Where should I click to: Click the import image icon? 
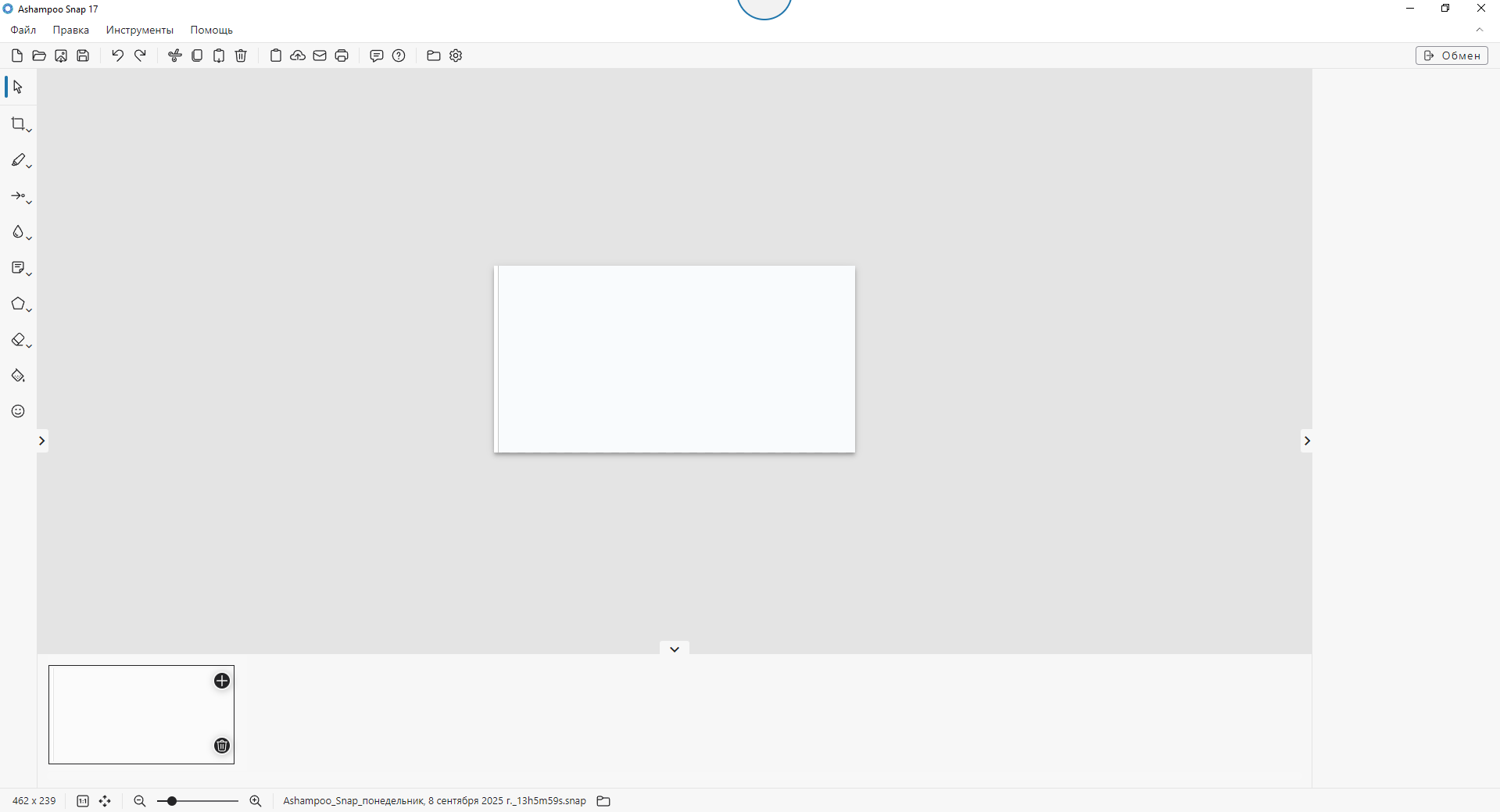(61, 55)
